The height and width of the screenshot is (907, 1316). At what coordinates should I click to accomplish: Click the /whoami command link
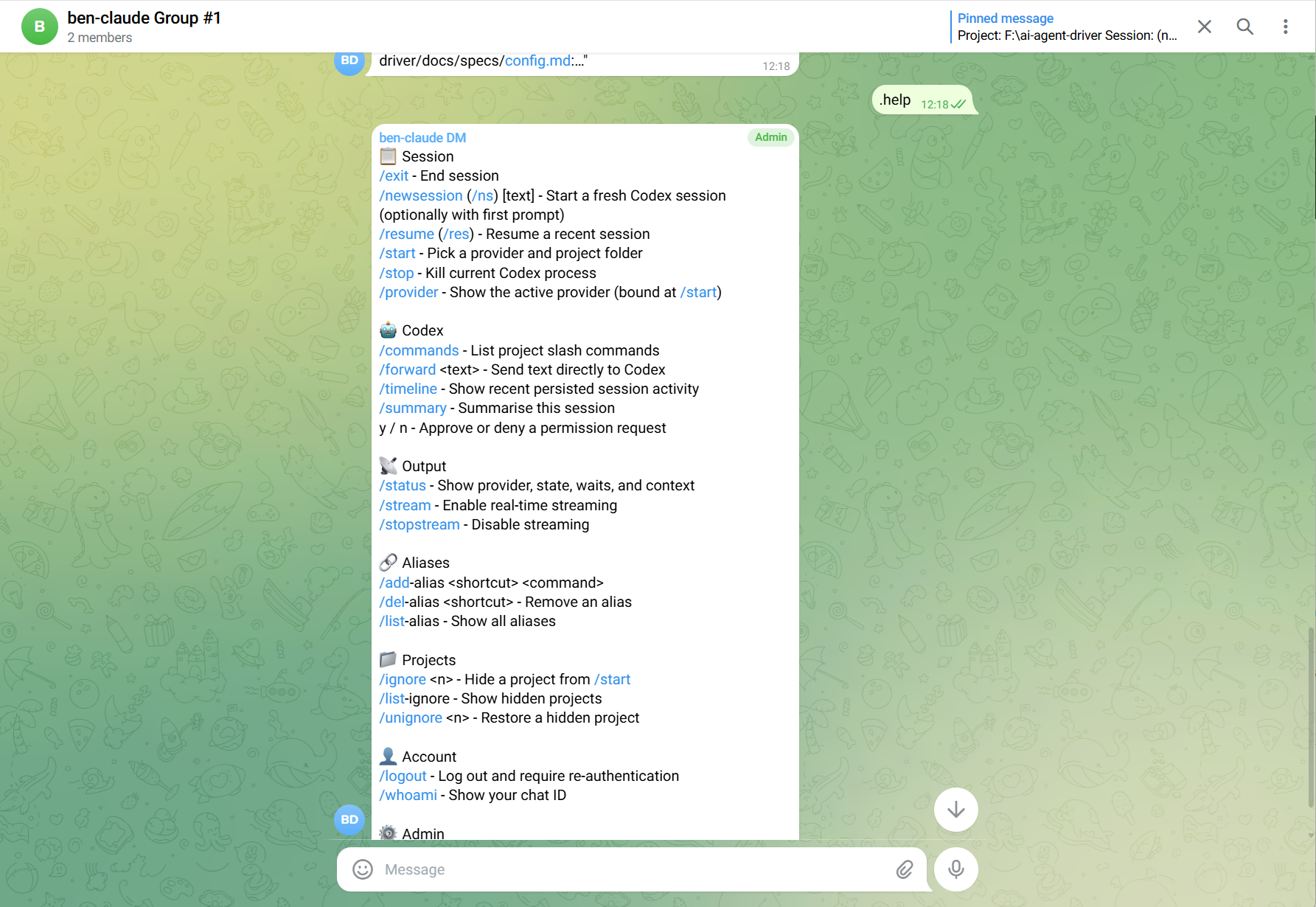(408, 795)
